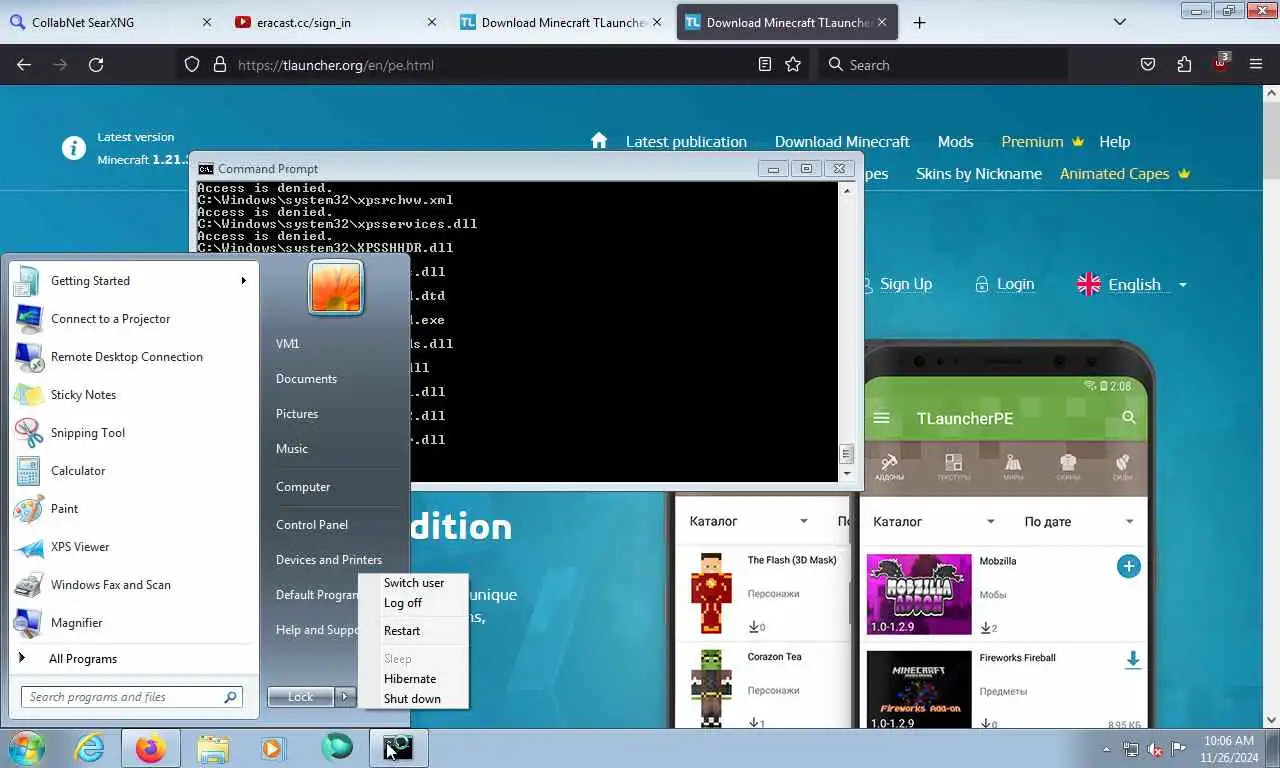The height and width of the screenshot is (768, 1280).
Task: Open Remote Desktop Connection
Action: [x=132, y=357]
